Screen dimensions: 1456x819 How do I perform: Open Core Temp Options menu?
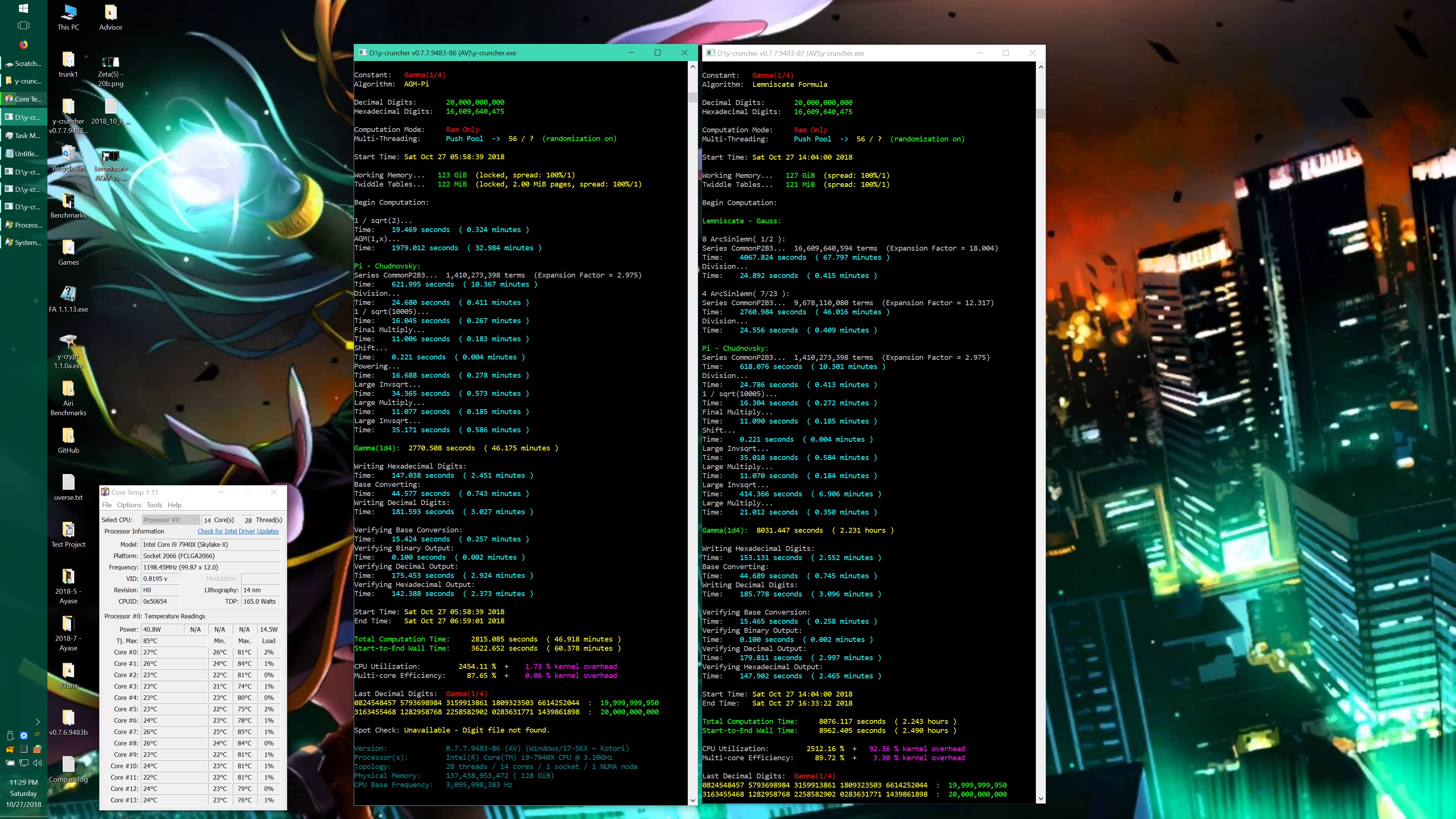pos(129,505)
